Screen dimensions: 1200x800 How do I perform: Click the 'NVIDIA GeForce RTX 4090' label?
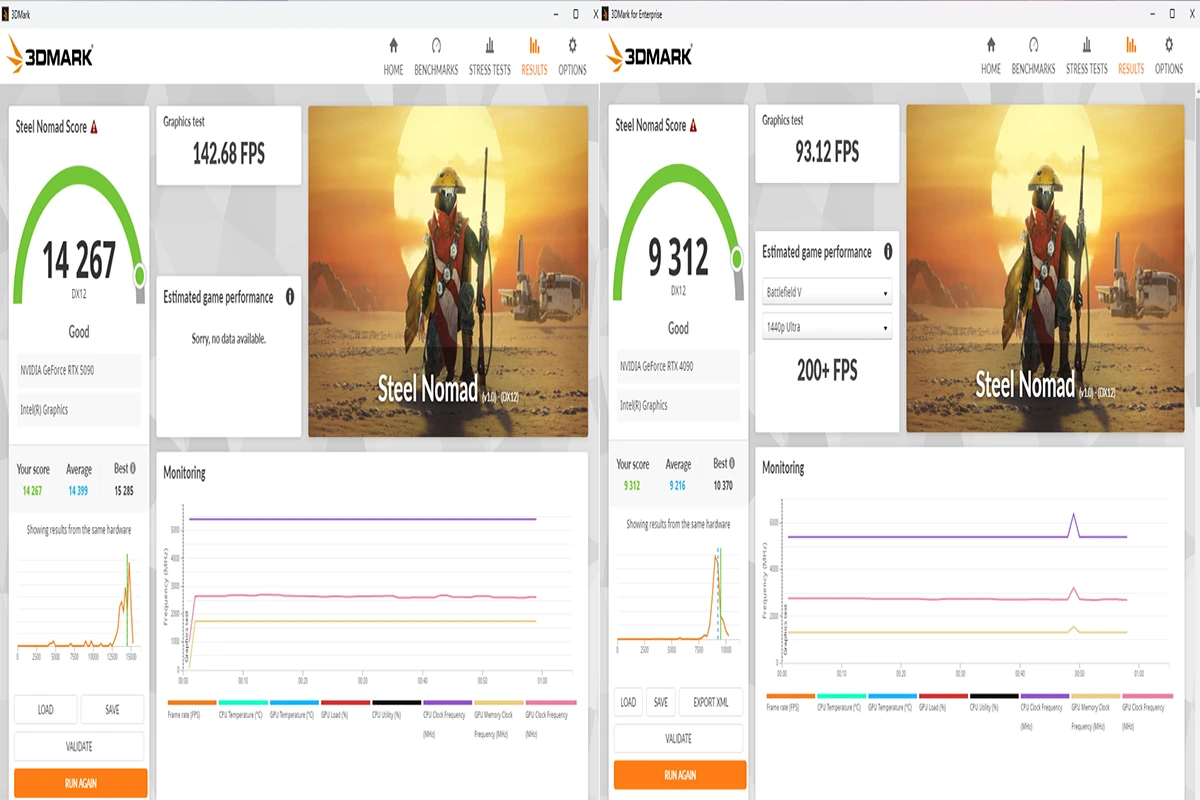(657, 366)
